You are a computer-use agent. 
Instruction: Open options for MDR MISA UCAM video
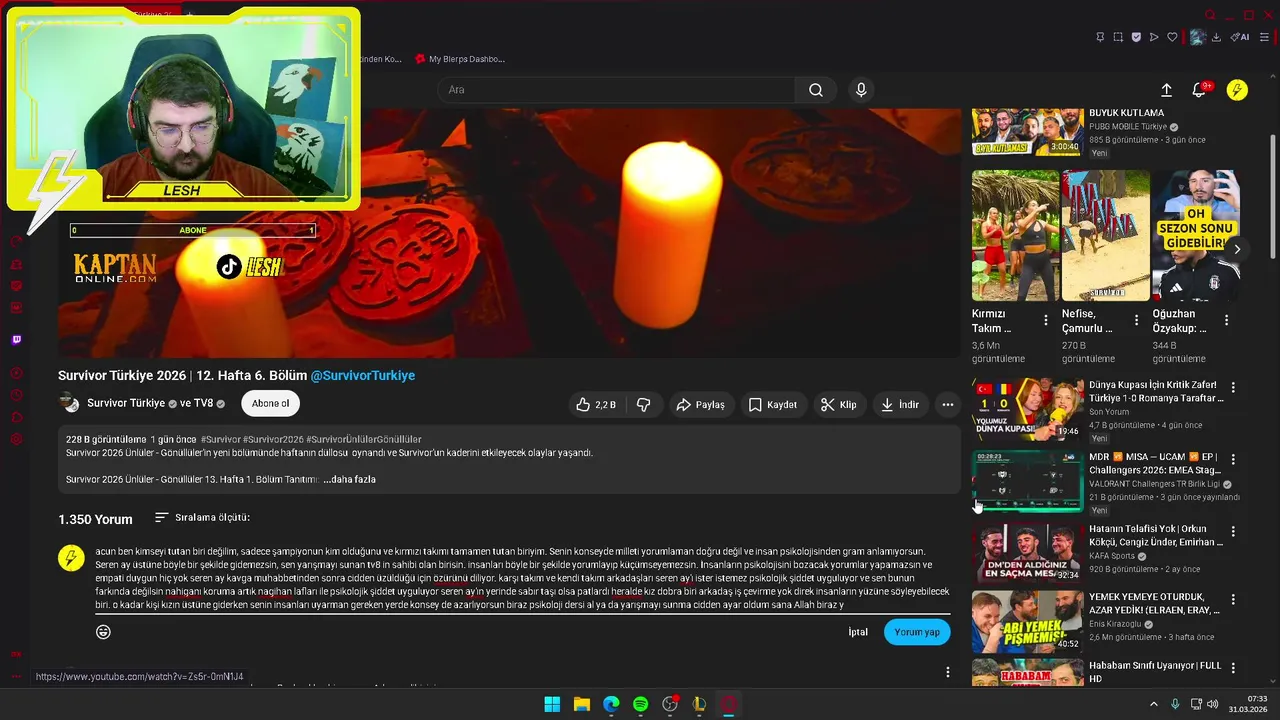coord(1233,460)
